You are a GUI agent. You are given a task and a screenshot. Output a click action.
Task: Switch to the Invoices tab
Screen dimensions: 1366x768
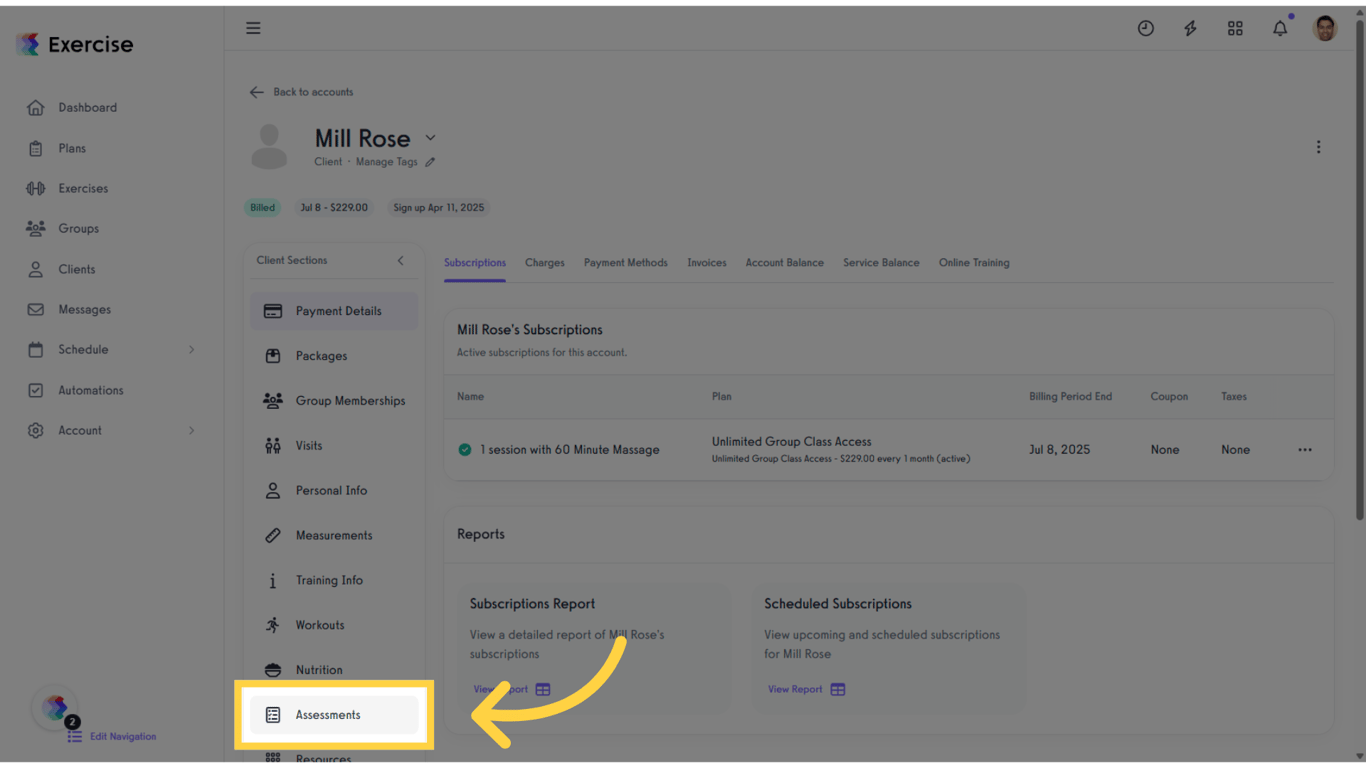click(x=706, y=262)
